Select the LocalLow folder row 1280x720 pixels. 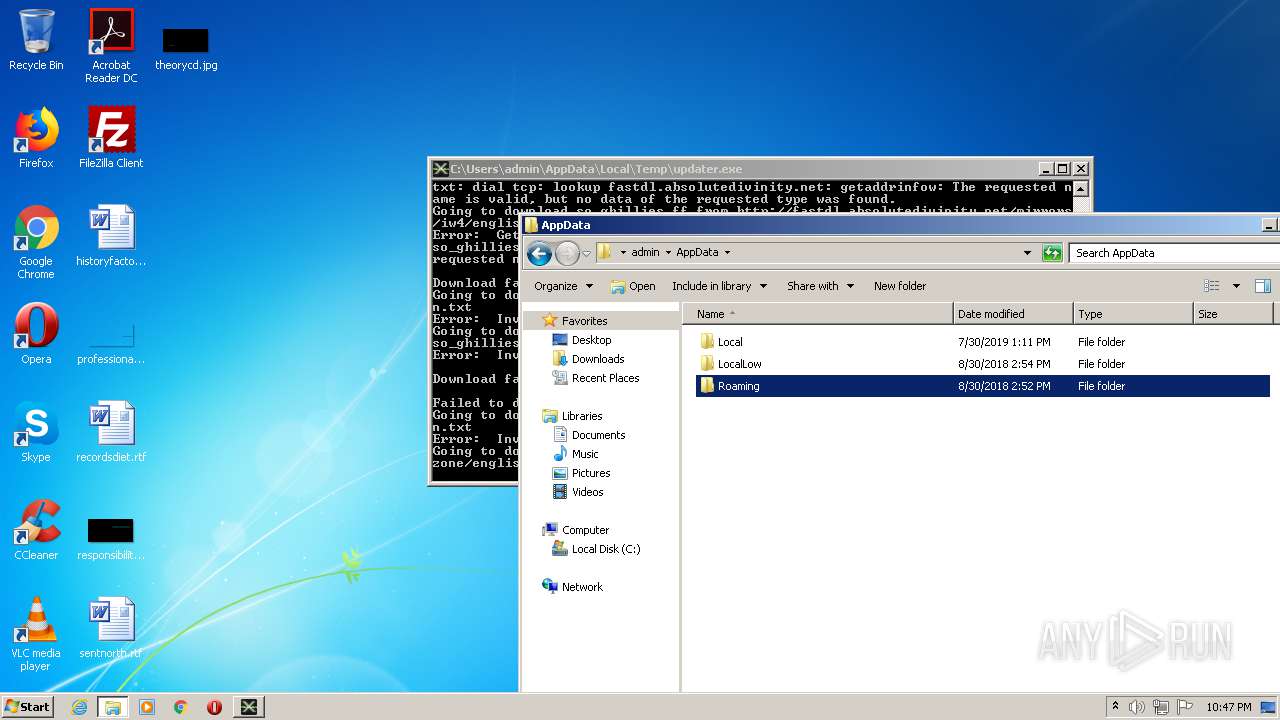pyautogui.click(x=983, y=364)
